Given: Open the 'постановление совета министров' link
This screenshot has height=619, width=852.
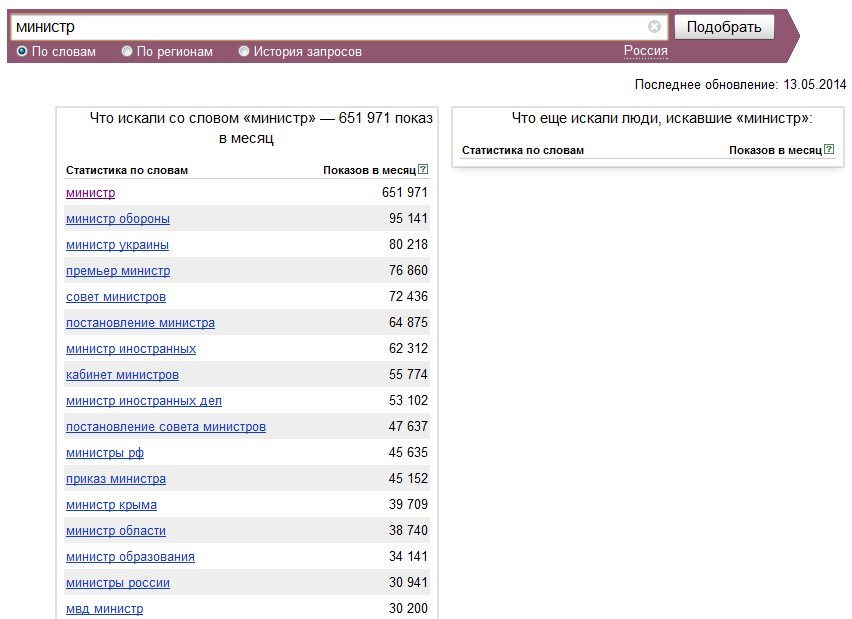Looking at the screenshot, I should [x=166, y=427].
